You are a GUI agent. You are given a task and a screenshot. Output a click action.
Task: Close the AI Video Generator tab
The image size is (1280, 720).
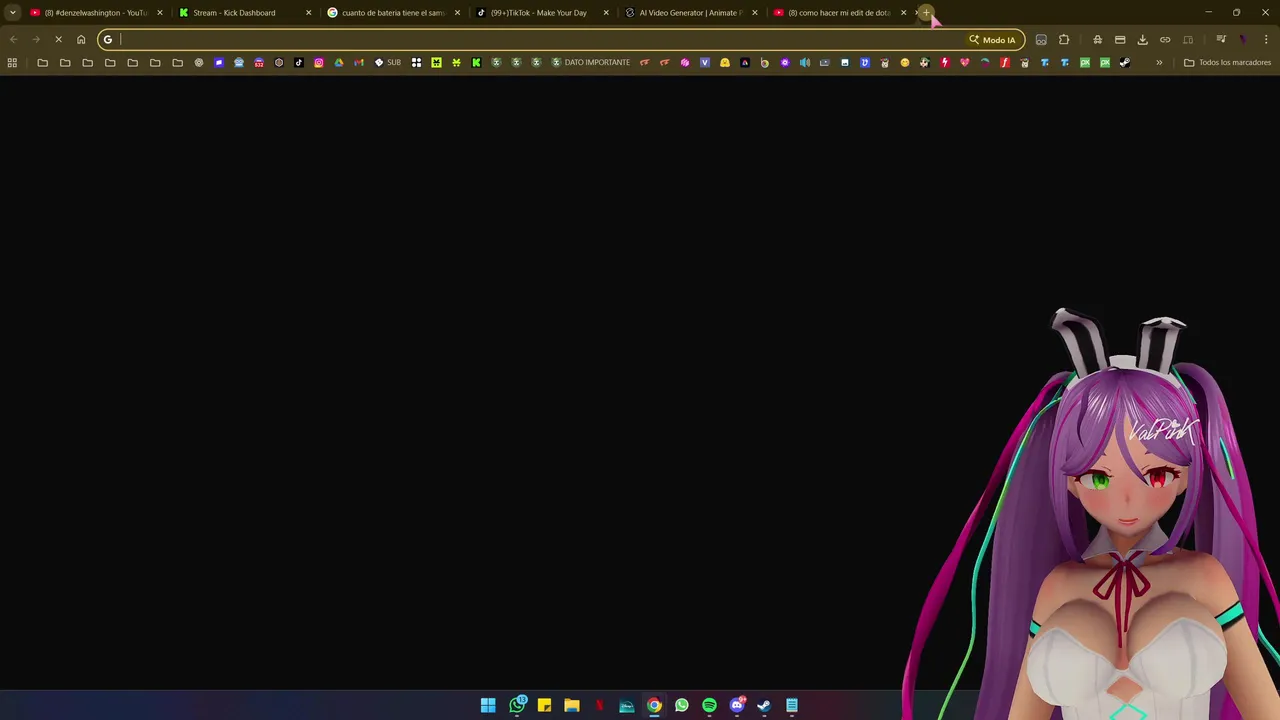point(755,13)
